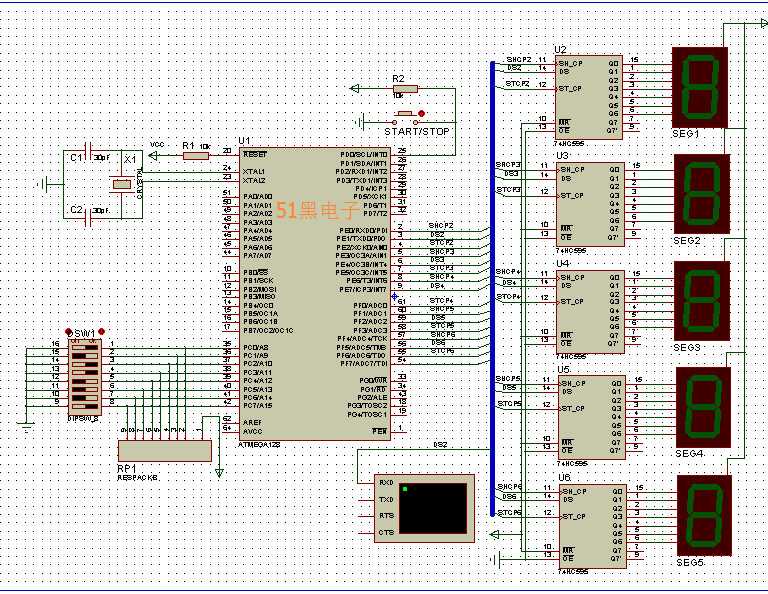Screen dimensions: 768x594
Task: Click the power terminal arrow at the top-right corner
Action: coord(764,23)
